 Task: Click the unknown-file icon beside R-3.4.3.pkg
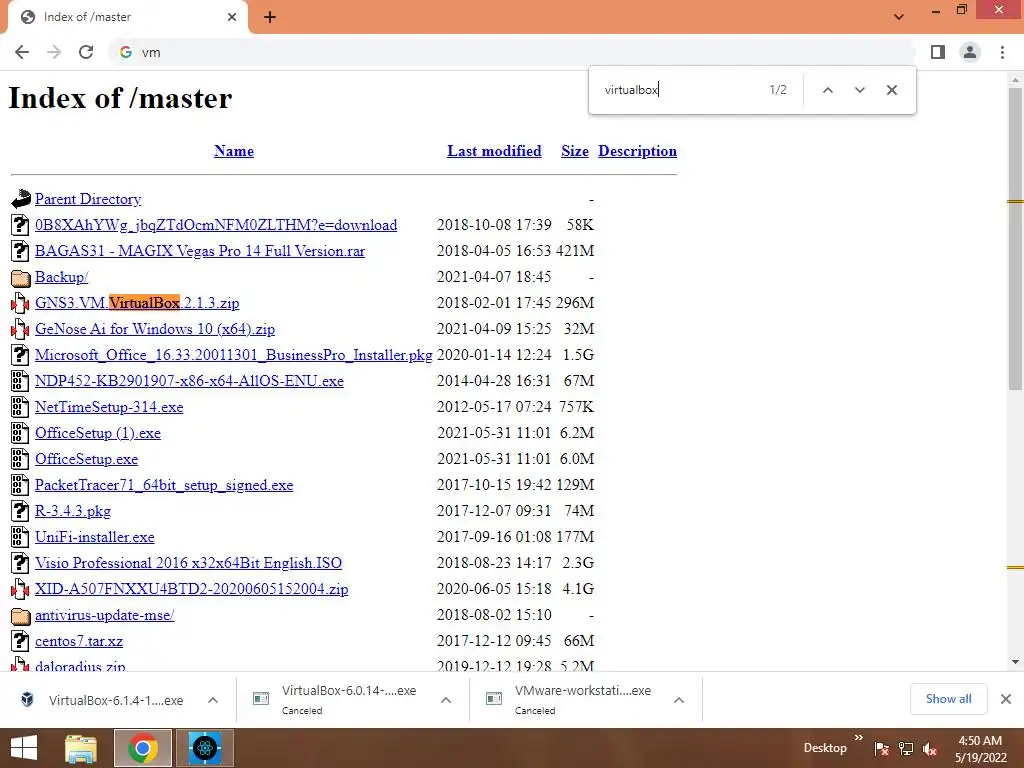point(20,511)
